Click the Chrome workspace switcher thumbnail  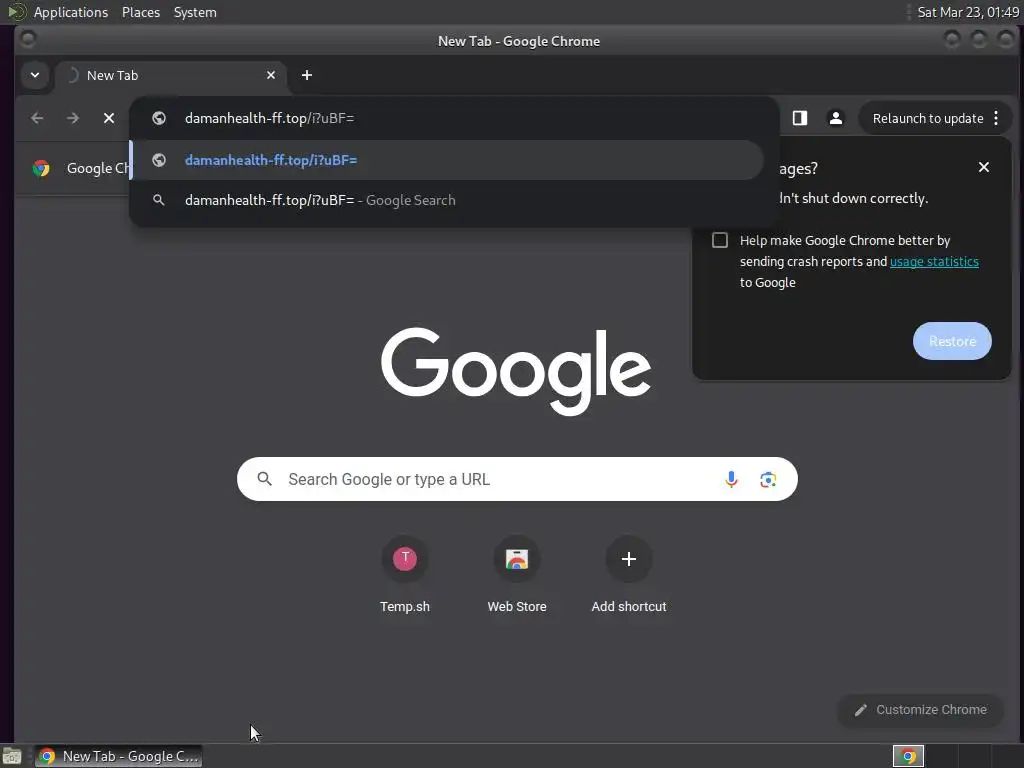coord(908,756)
